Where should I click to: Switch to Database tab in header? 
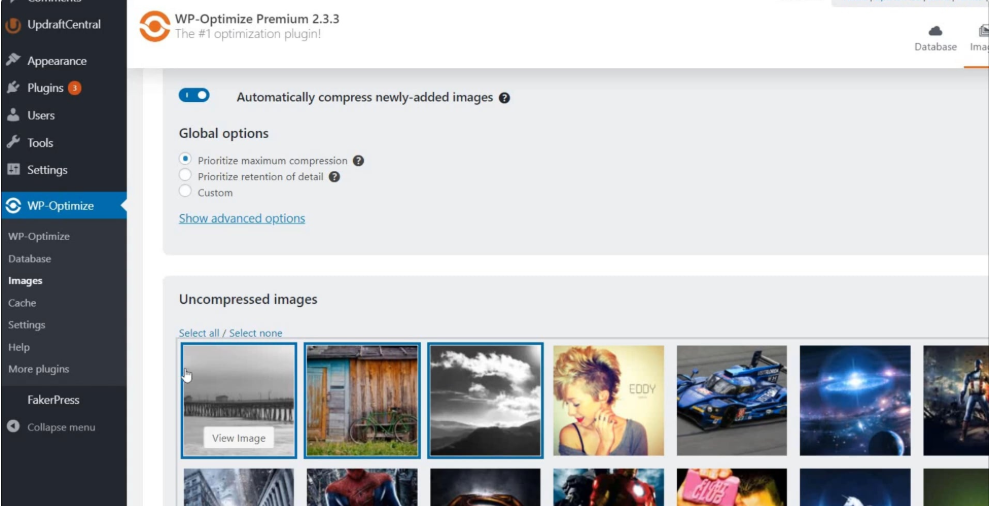[x=935, y=38]
